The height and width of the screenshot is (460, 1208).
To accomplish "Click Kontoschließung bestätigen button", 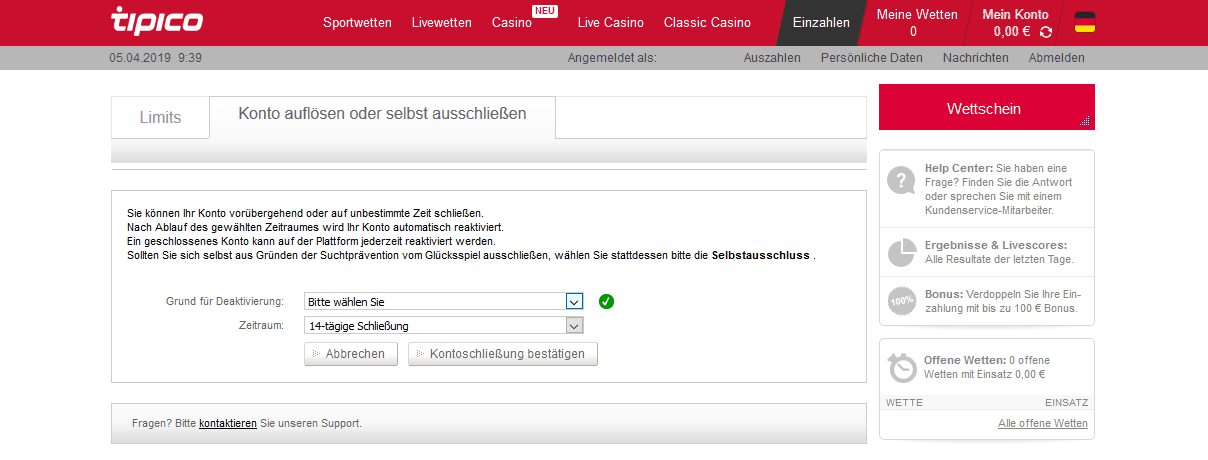I will (x=503, y=354).
